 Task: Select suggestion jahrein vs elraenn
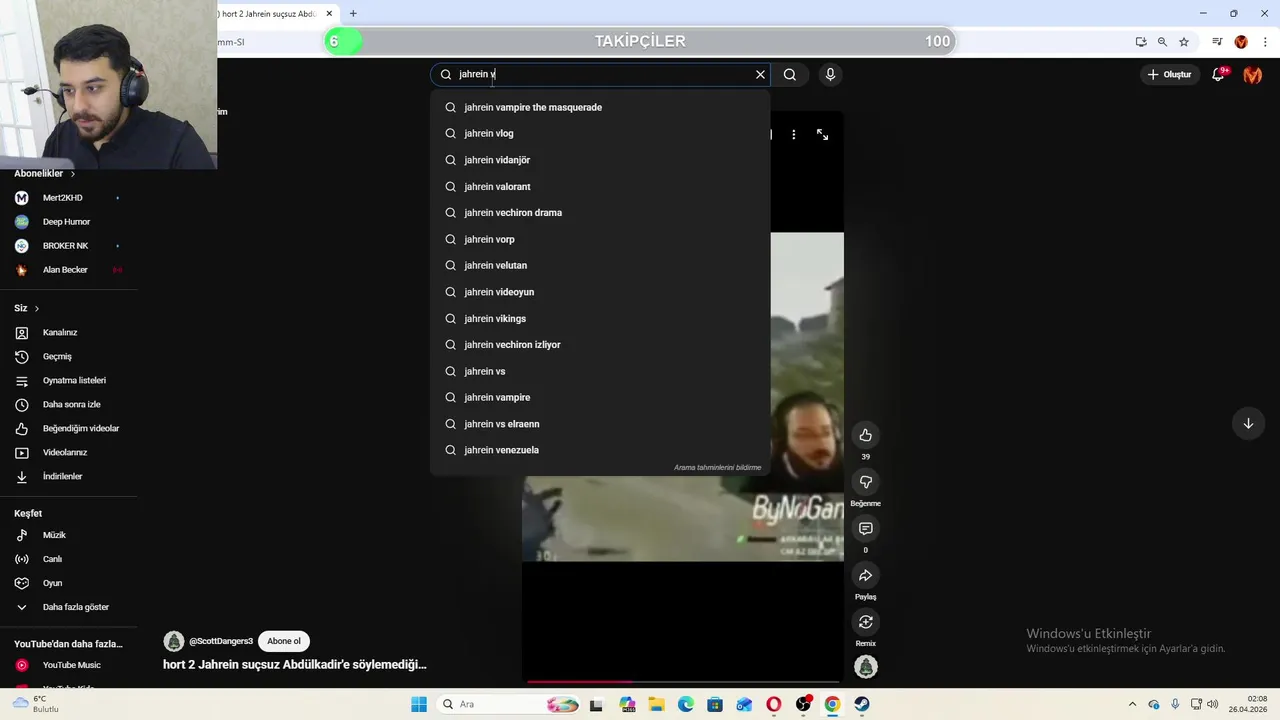(x=600, y=424)
